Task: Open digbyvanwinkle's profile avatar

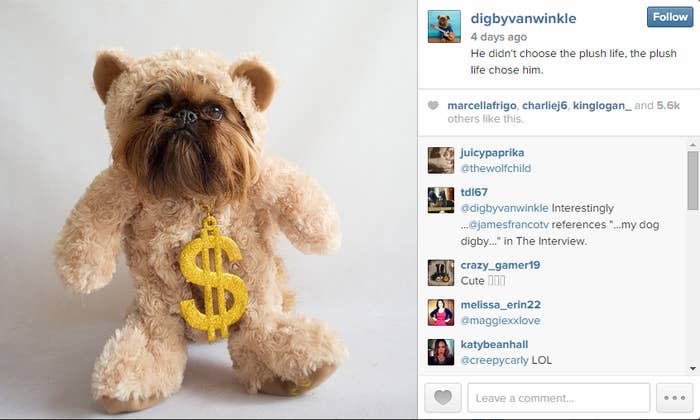Action: click(444, 26)
